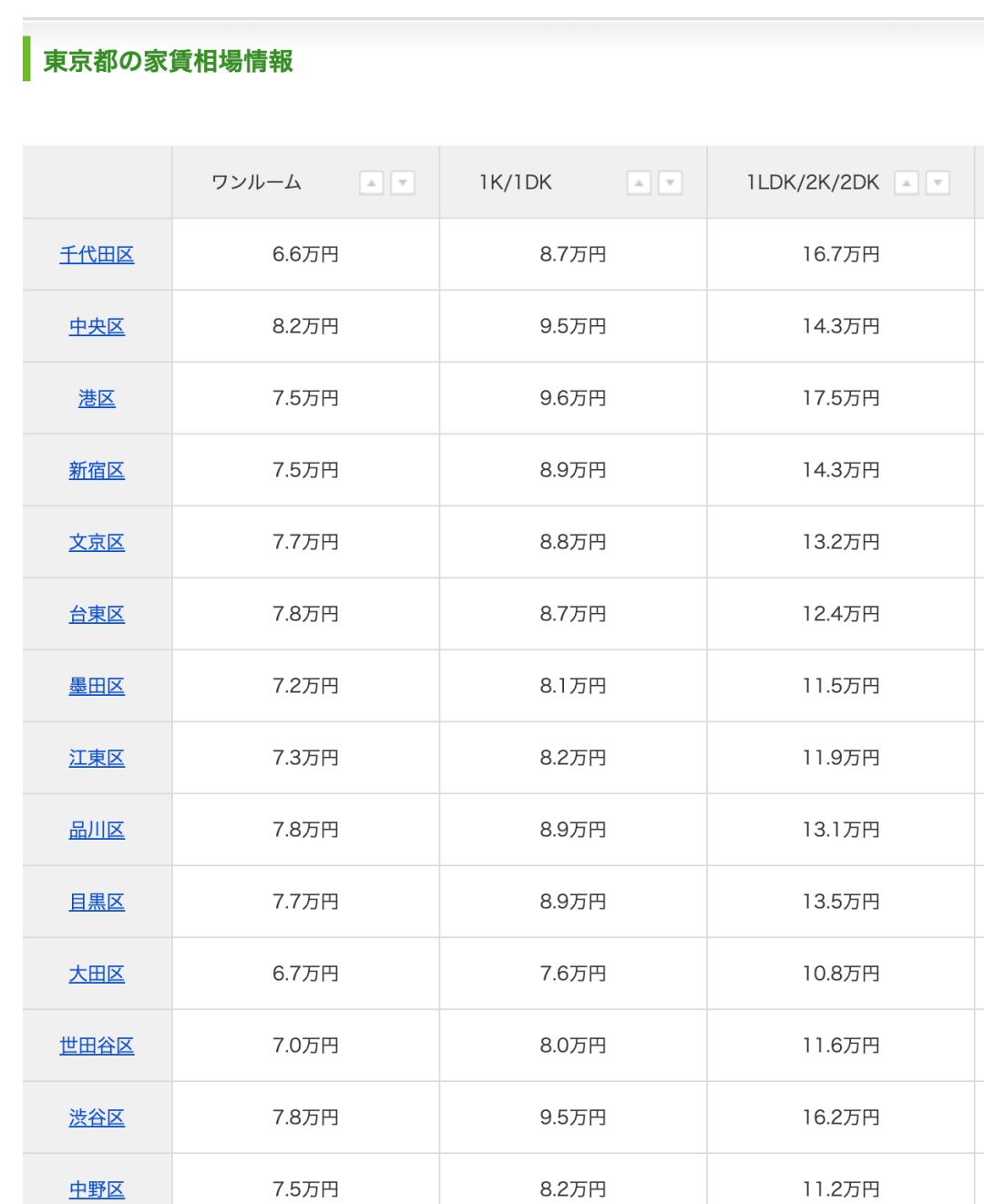This screenshot has width=984, height=1204.
Task: Sort 1K/1DK column ascending
Action: coord(640,183)
